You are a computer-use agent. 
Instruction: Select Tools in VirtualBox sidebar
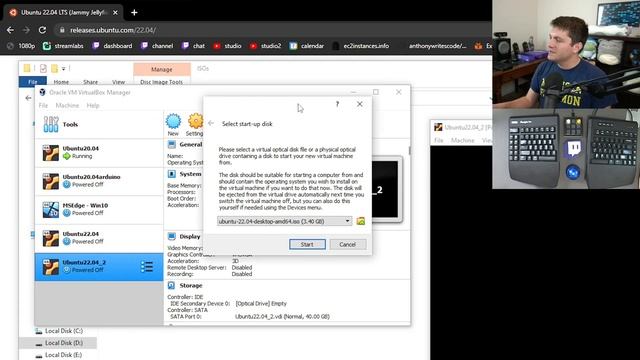point(99,124)
